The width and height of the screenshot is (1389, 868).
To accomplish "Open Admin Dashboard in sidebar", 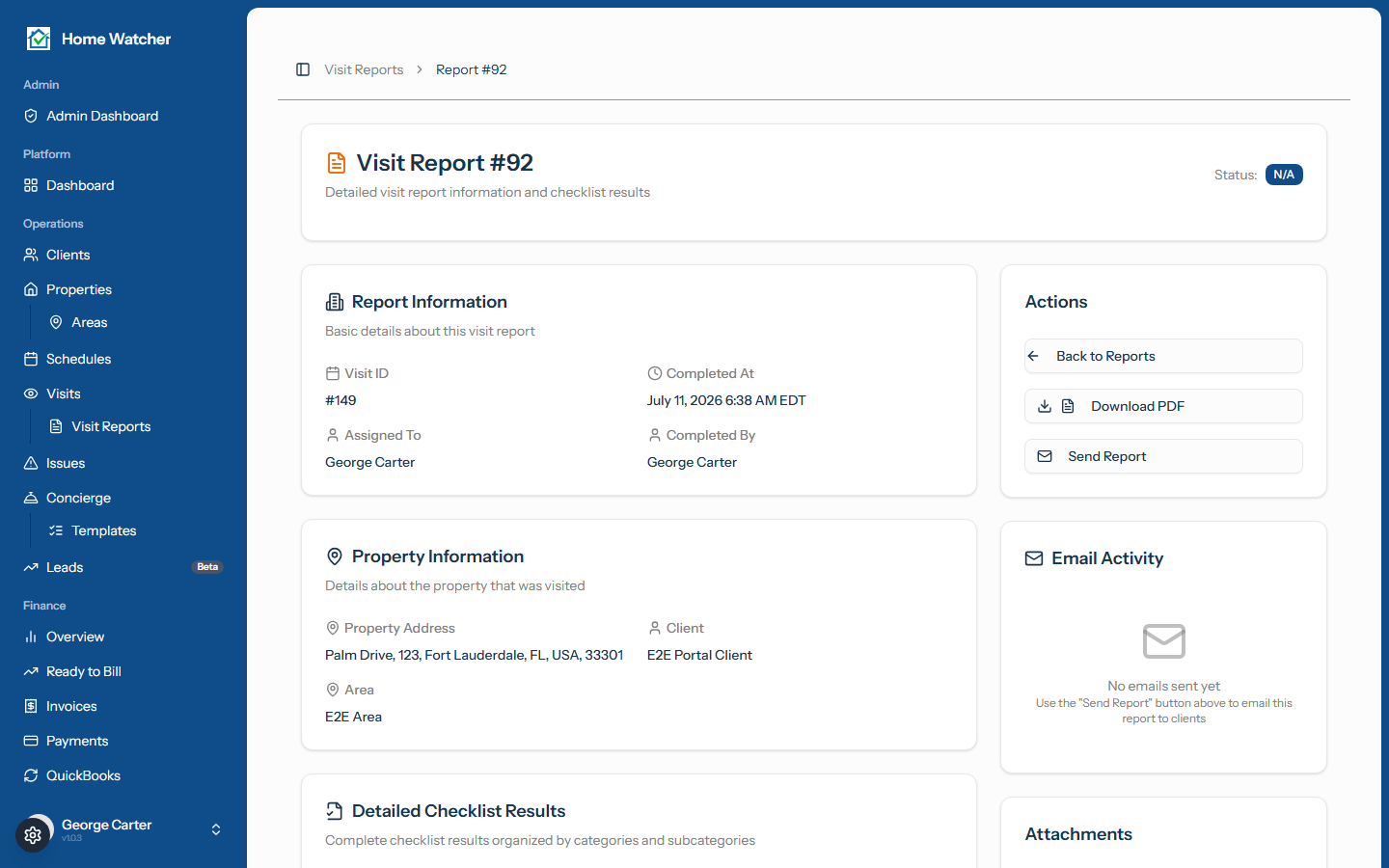I will 123,116.
